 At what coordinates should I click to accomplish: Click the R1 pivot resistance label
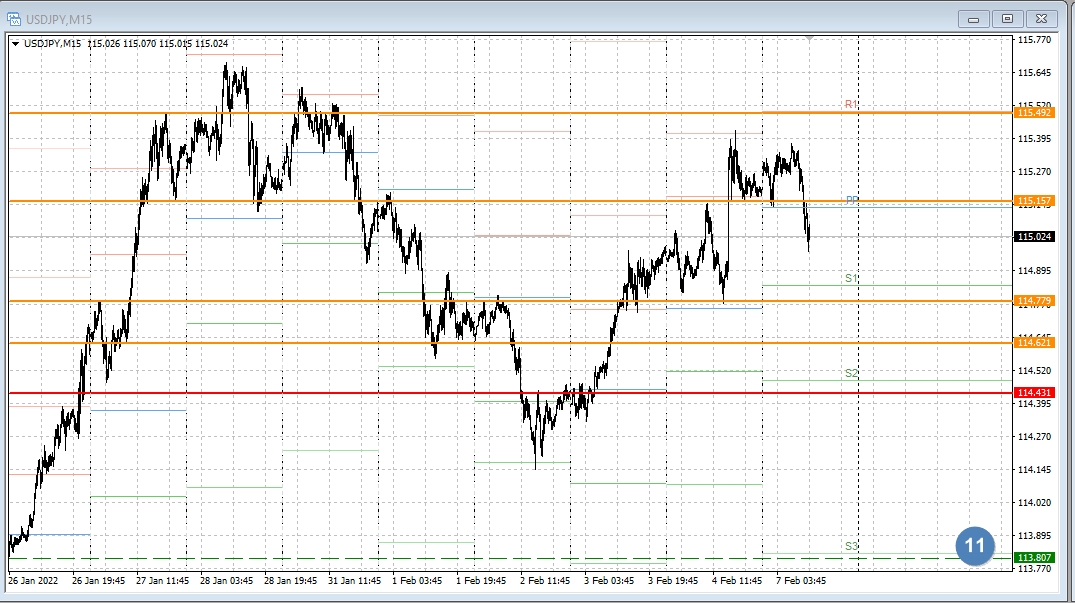[x=850, y=104]
